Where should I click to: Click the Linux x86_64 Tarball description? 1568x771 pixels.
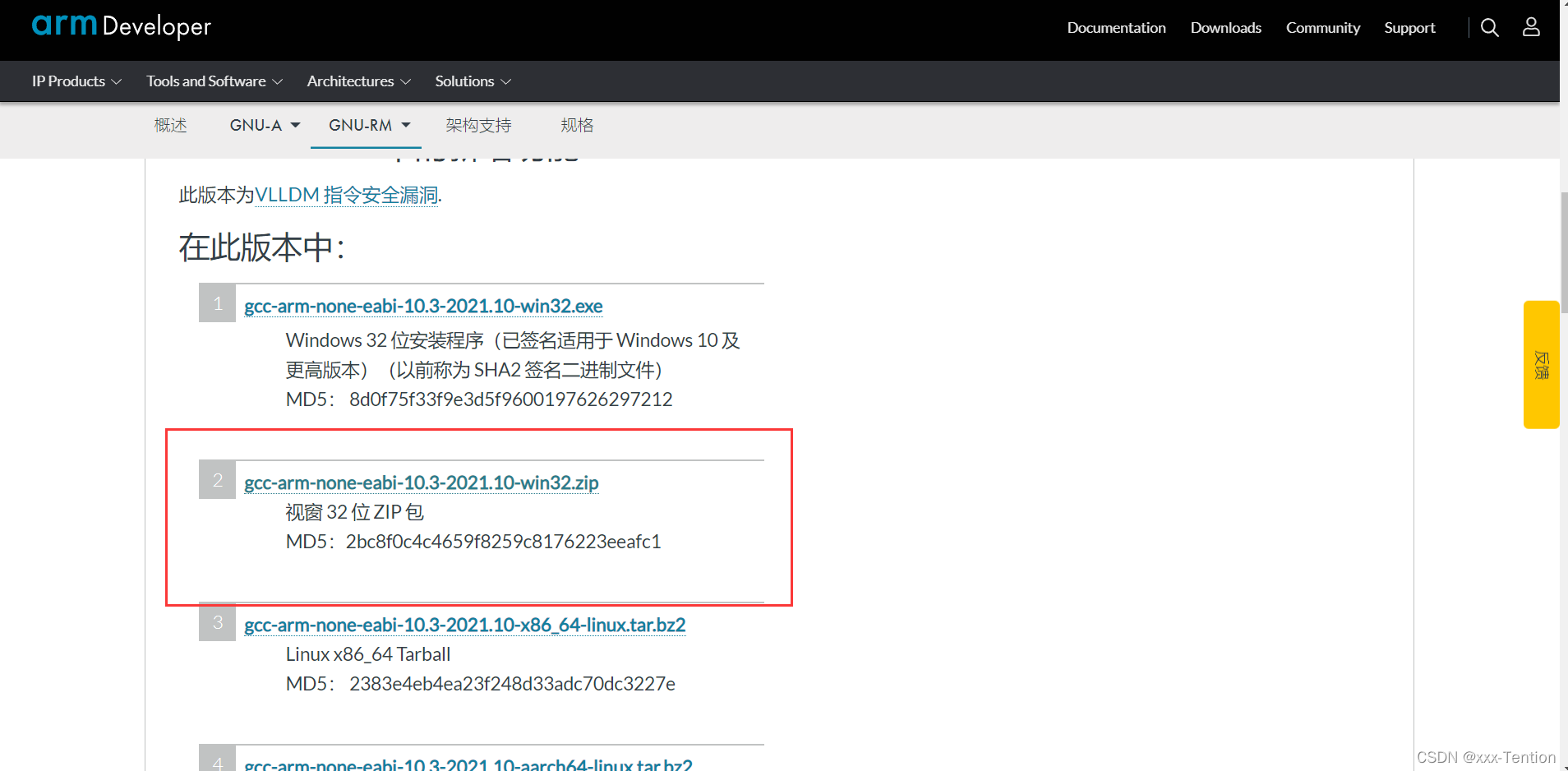click(x=368, y=654)
